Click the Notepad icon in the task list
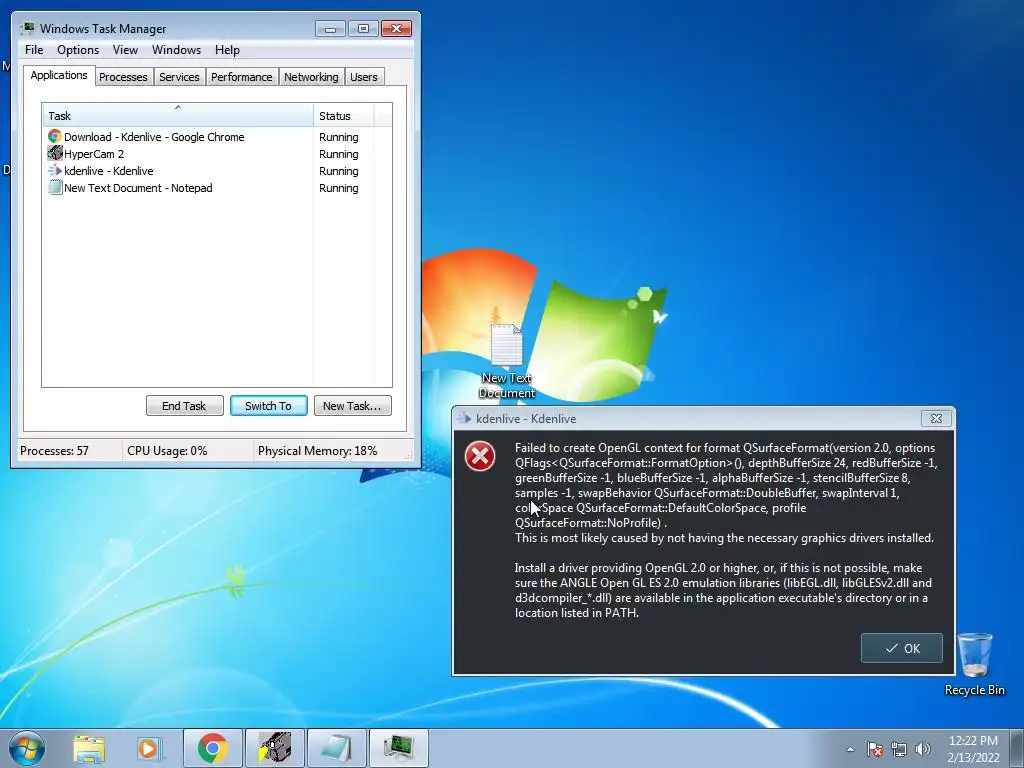This screenshot has width=1024, height=768. [x=55, y=187]
